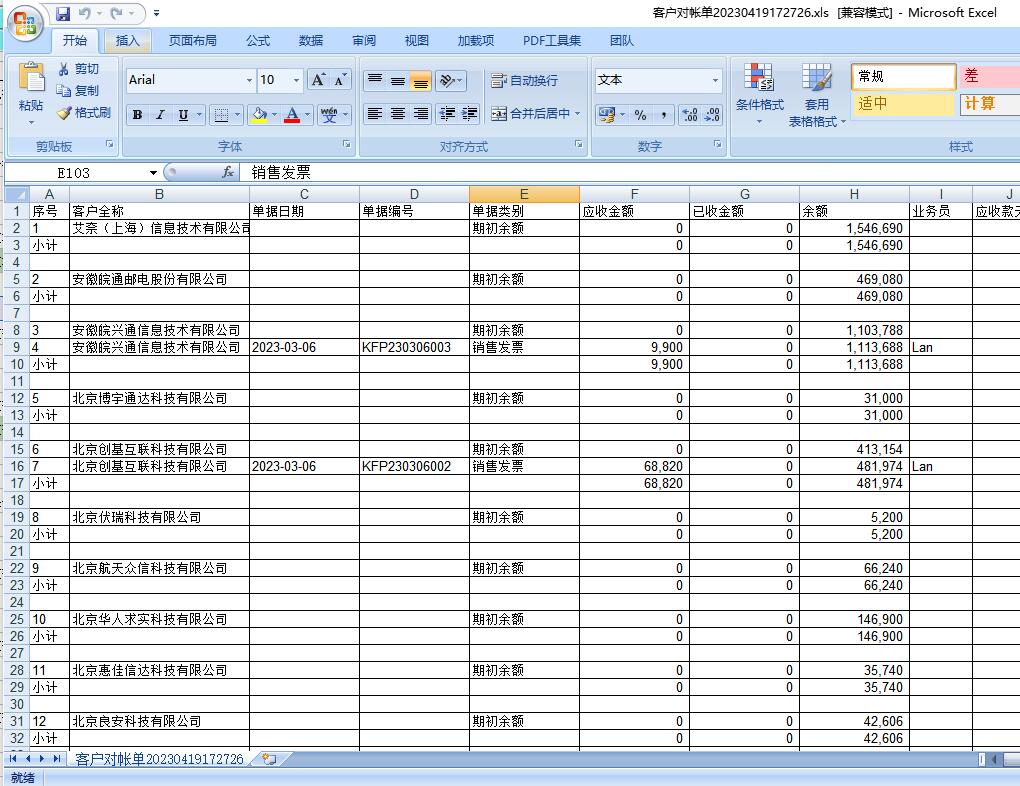This screenshot has height=786, width=1020.
Task: Click the borders icon in font group
Action: click(221, 115)
